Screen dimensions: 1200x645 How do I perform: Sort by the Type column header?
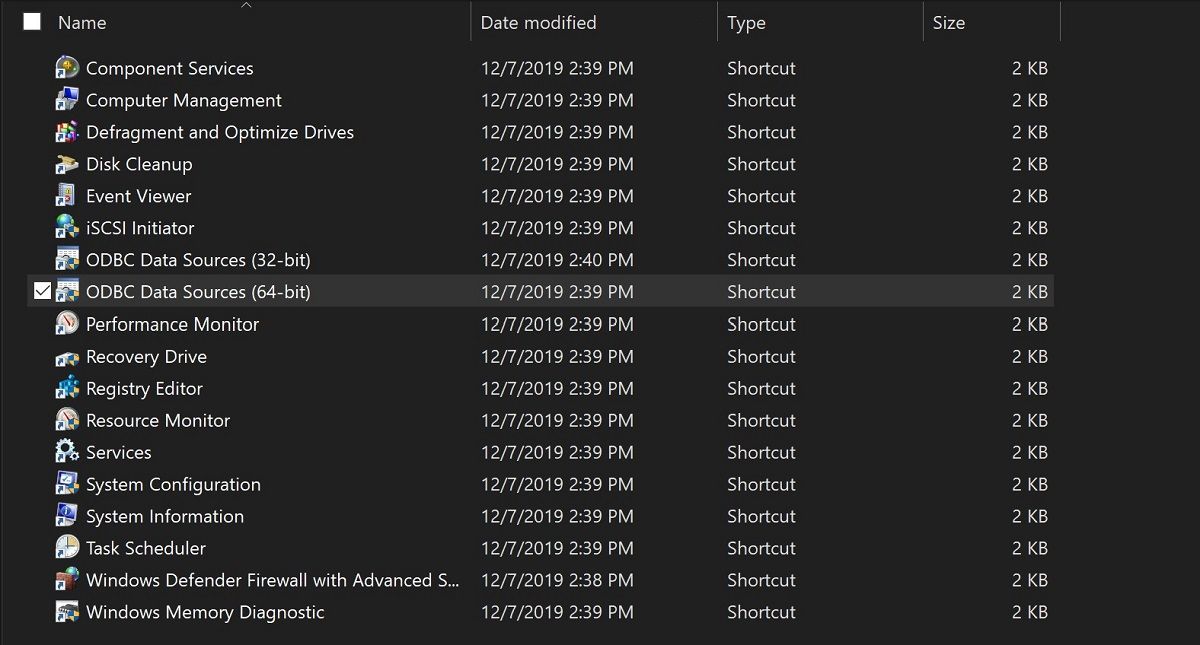[746, 22]
